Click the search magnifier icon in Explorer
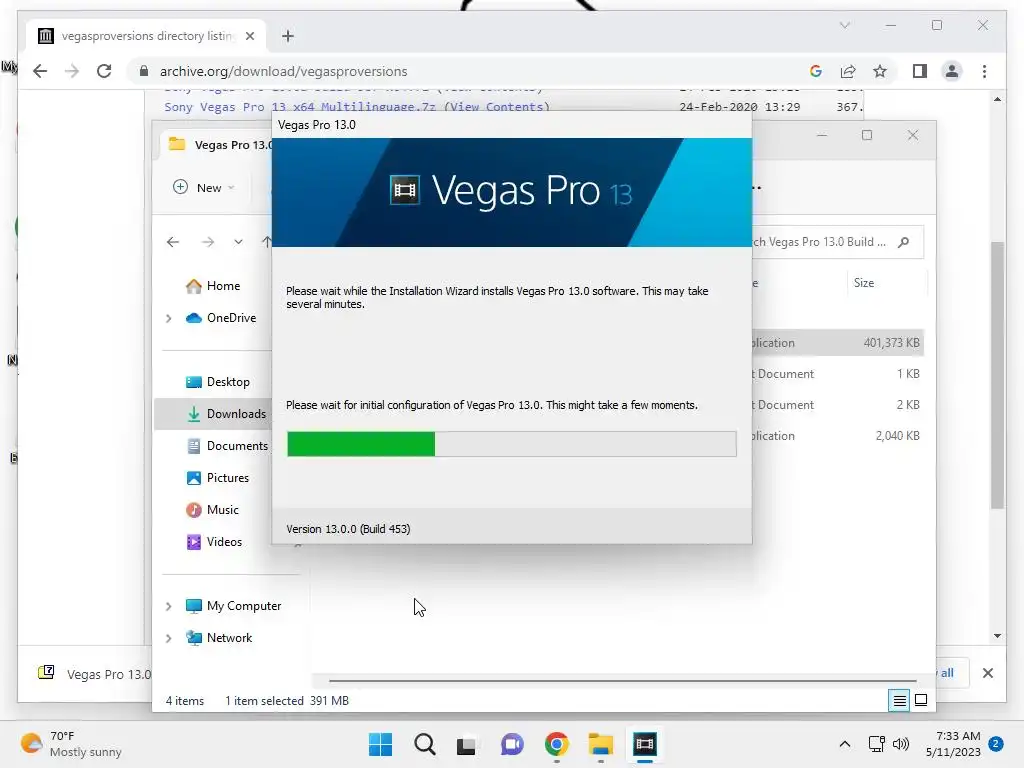1024x768 pixels. pos(904,242)
